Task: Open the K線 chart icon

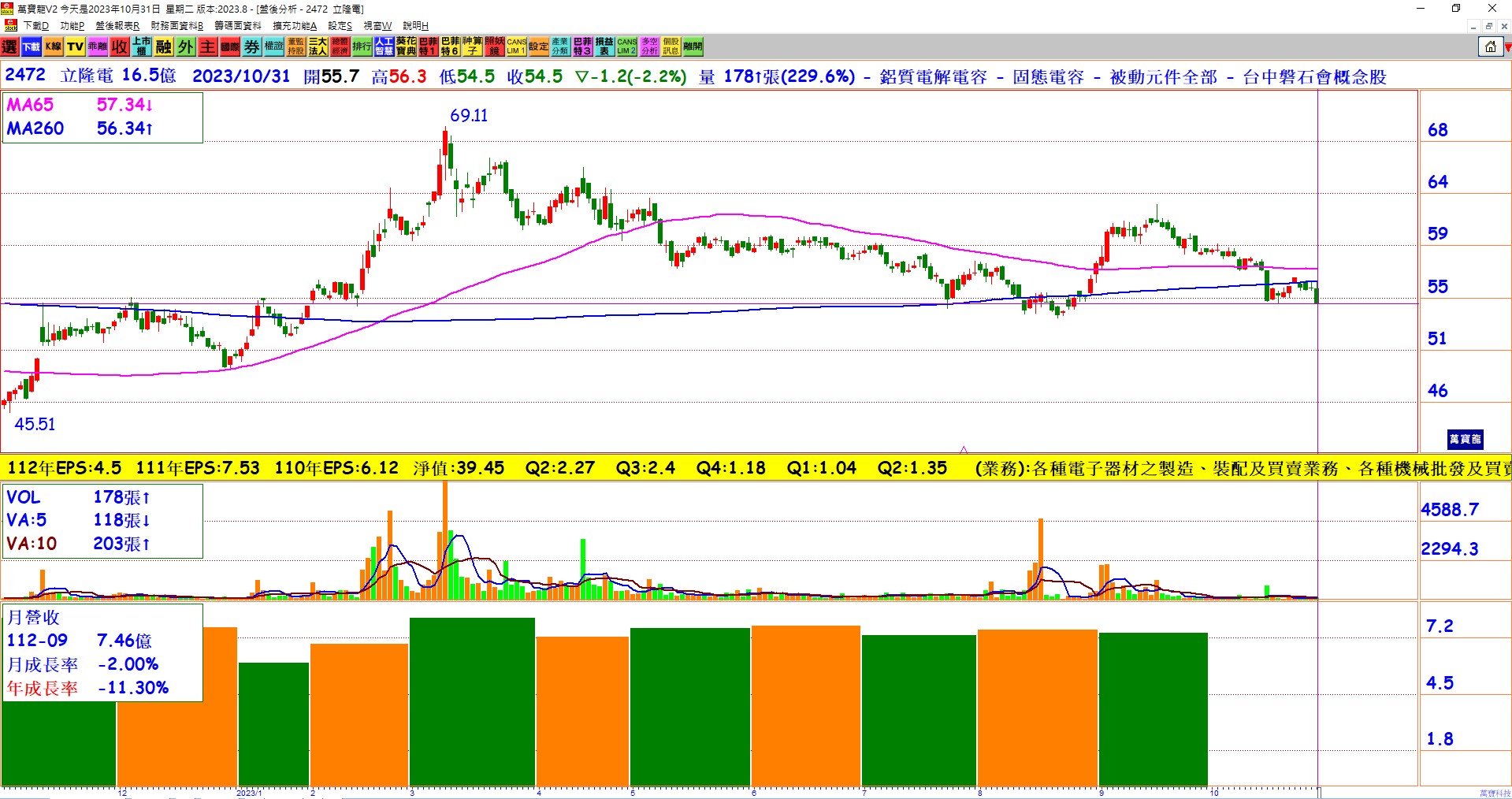Action: [53, 47]
